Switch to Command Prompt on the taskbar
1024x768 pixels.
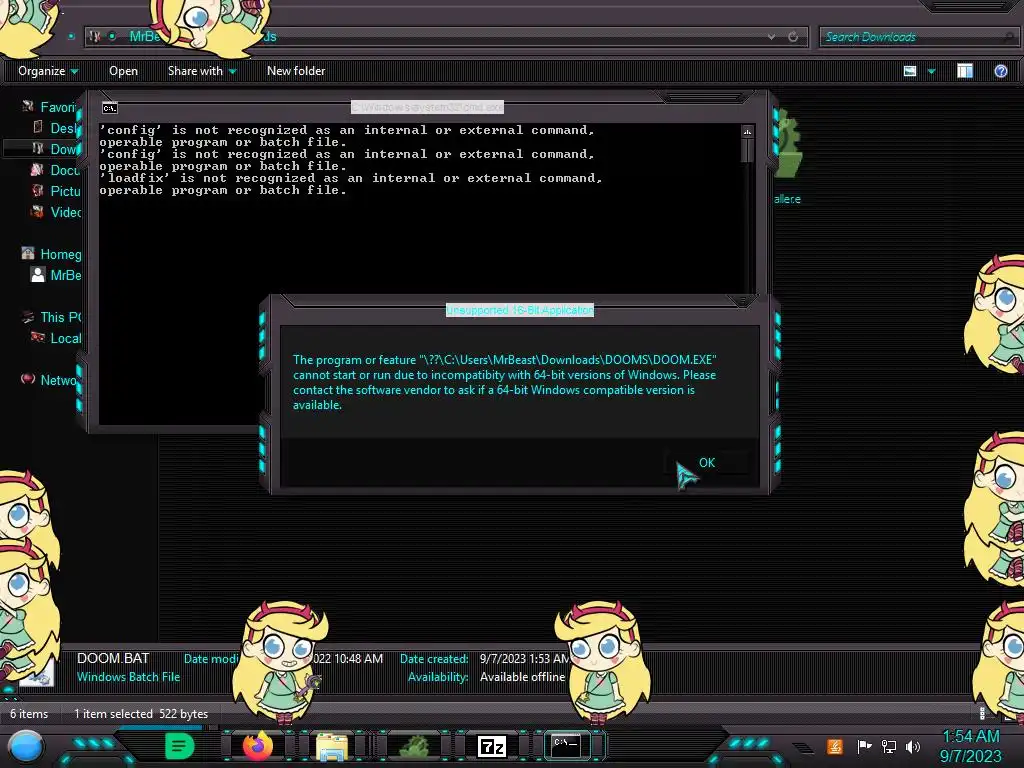pyautogui.click(x=566, y=745)
